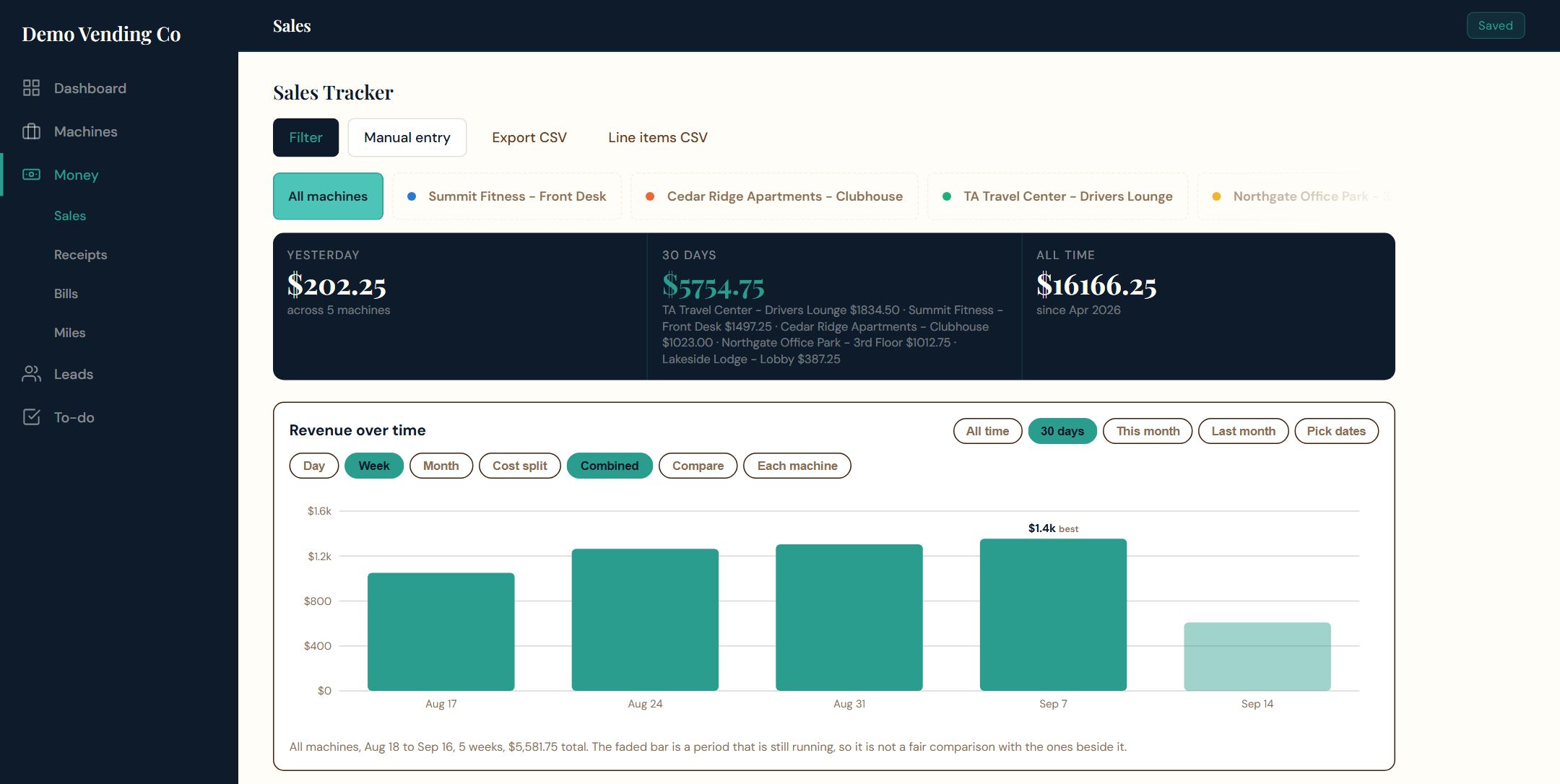Switch chart to Month grouping

click(441, 466)
